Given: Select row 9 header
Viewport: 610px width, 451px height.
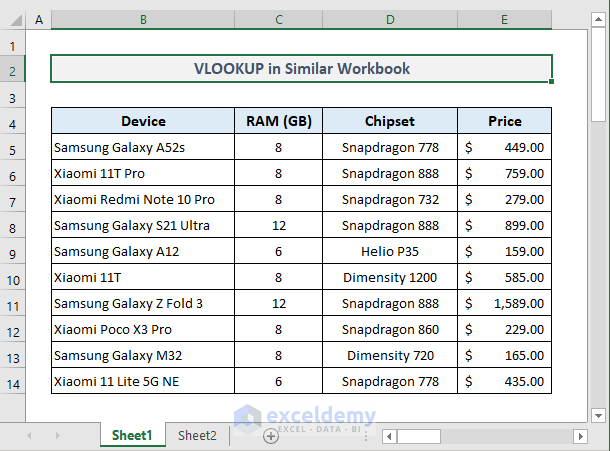Looking at the screenshot, I should coord(14,226).
